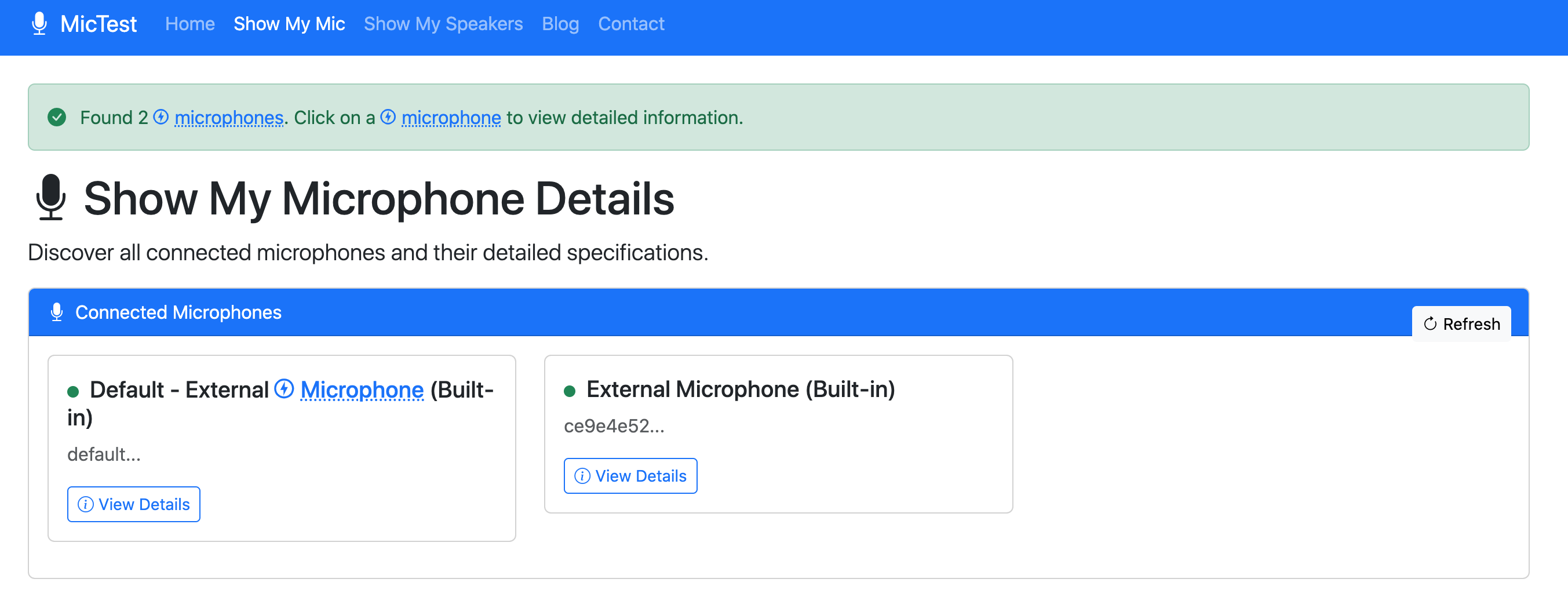Image resolution: width=1568 pixels, height=597 pixels.
Task: View Details for ce9e4e52 External Microphone
Action: tap(630, 476)
